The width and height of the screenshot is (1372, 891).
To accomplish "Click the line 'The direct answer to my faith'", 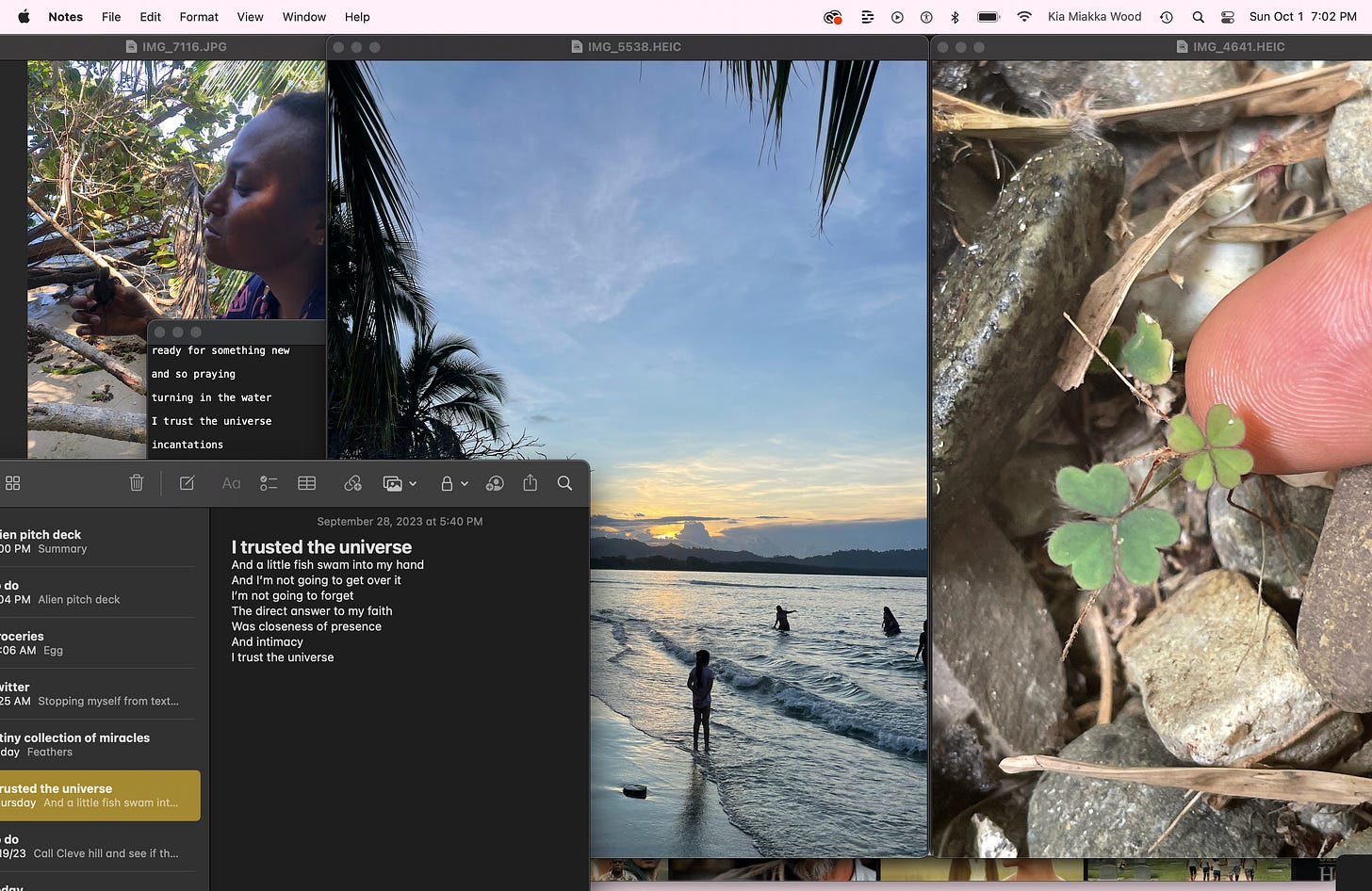I will pos(312,611).
